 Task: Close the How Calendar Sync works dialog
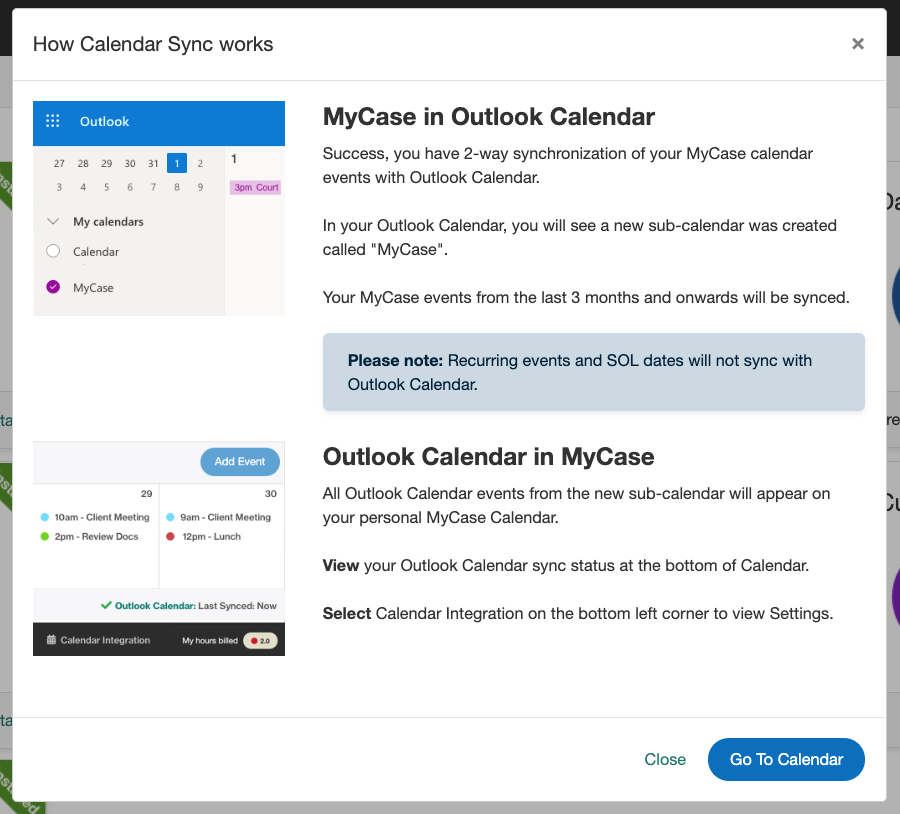coord(858,44)
